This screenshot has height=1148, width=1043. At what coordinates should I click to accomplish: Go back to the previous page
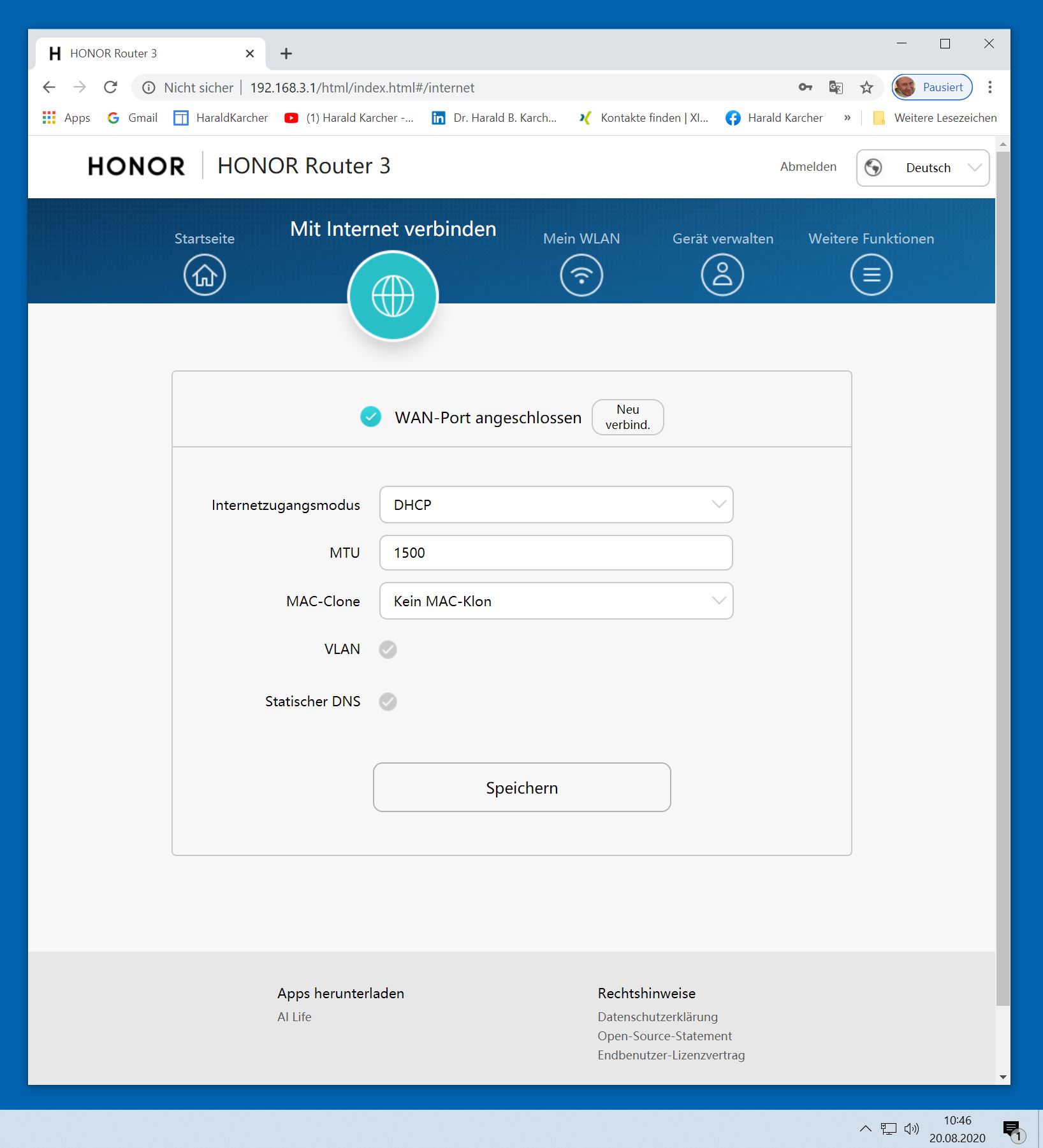(x=49, y=87)
